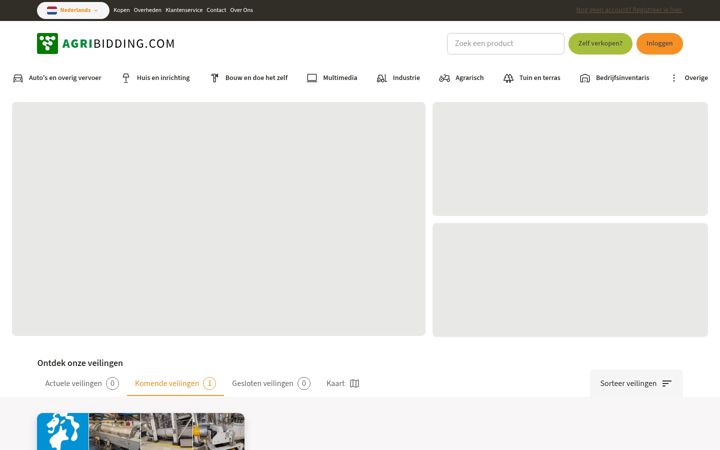Screen dimensions: 720x450
Task: Open the Contact top menu link
Action: pos(216,10)
